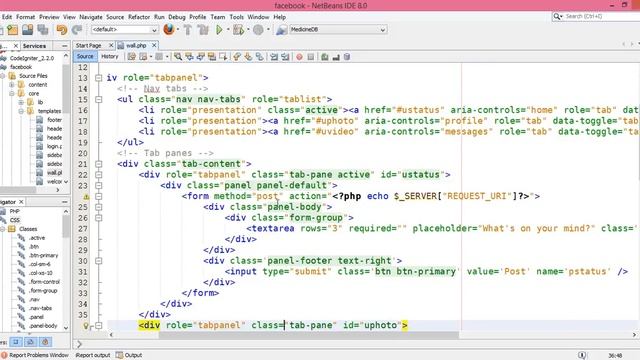Toggle the first Navigator filter button

pyautogui.click(x=16, y=342)
